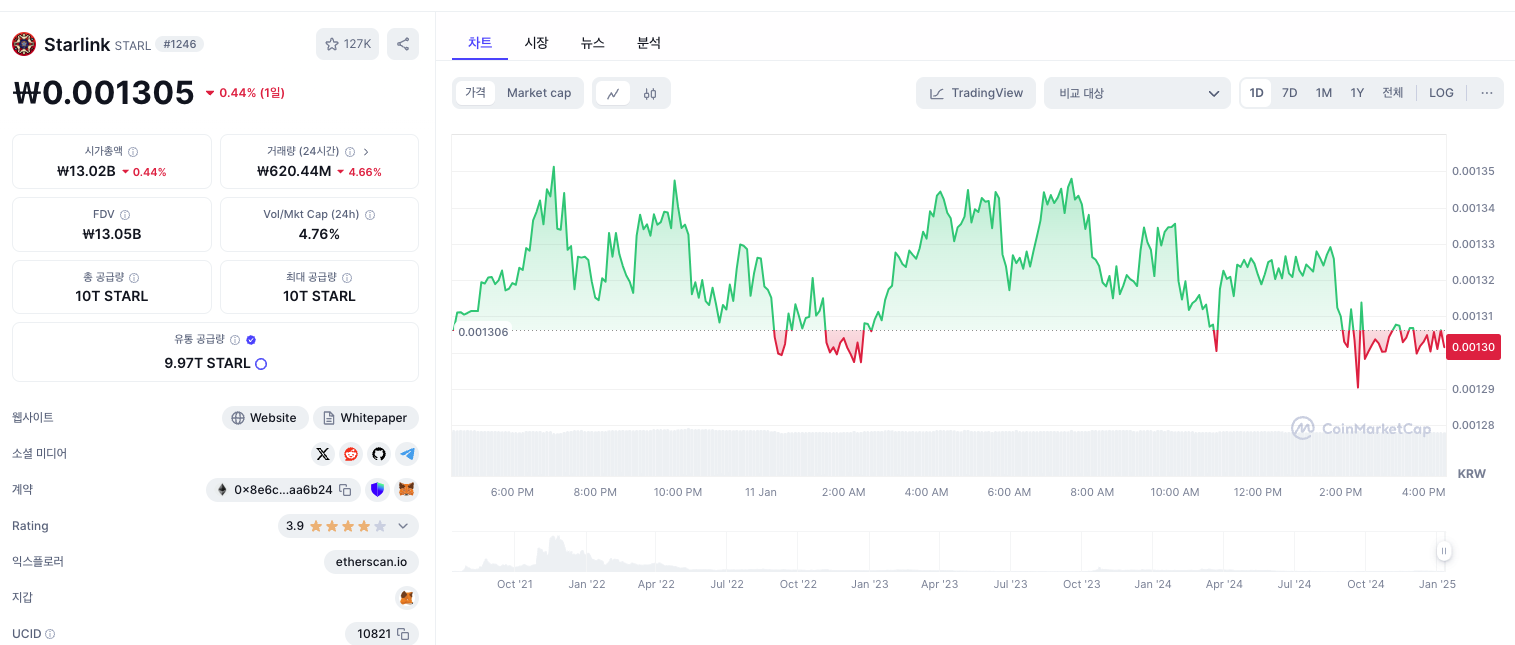Click info icon next to 거래량 (24시간)
This screenshot has width=1515, height=645.
coord(350,152)
